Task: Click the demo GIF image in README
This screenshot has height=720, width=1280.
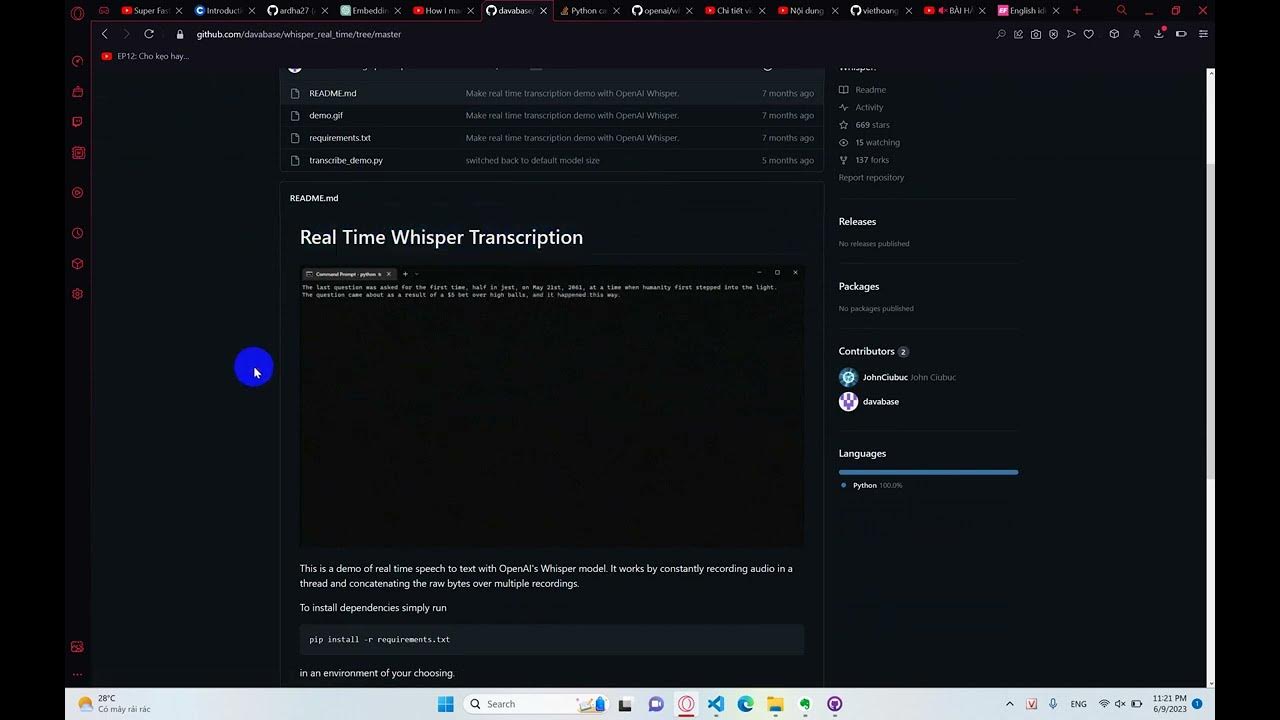Action: coord(552,406)
